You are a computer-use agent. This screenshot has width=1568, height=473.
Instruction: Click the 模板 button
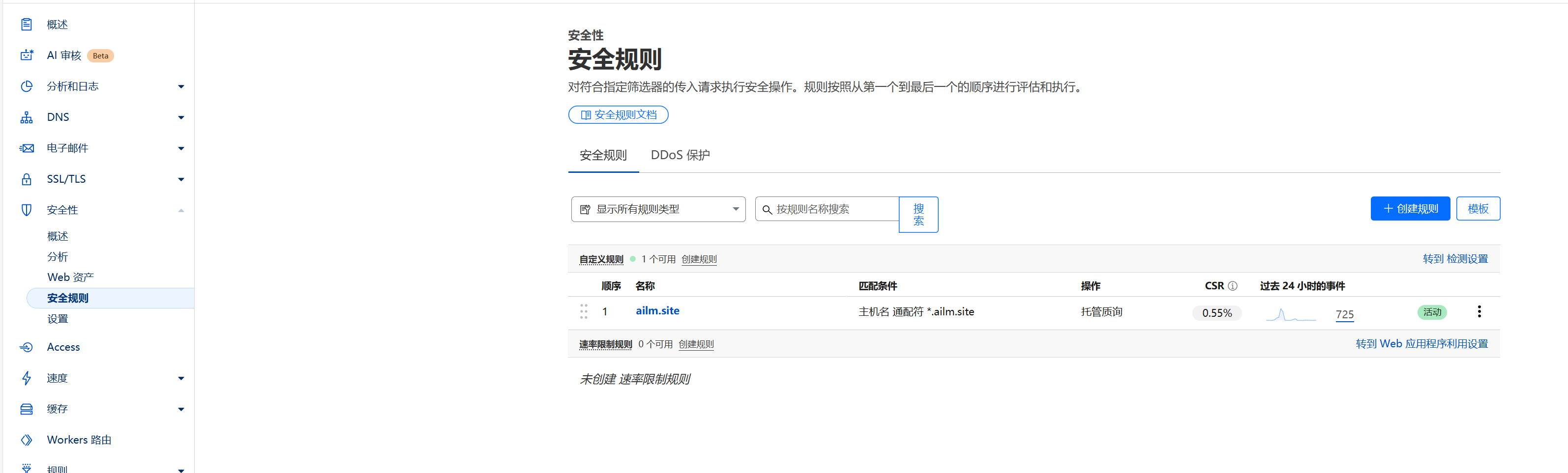pyautogui.click(x=1478, y=209)
